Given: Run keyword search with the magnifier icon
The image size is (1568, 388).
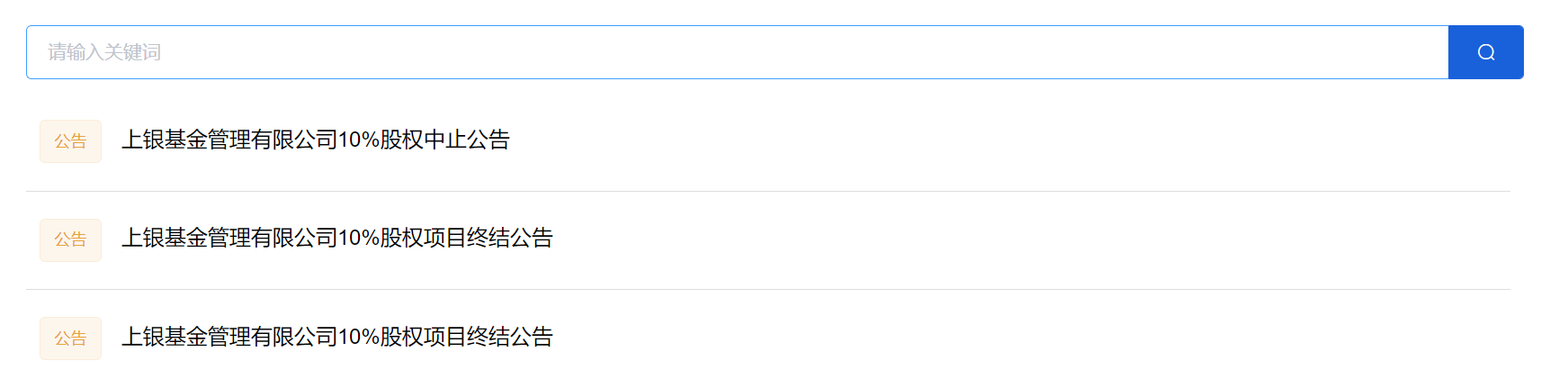Looking at the screenshot, I should click(x=1485, y=52).
